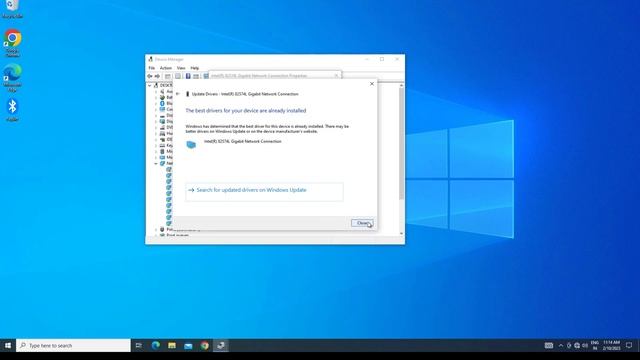Collapse the Network adapters category
This screenshot has width=640, height=360.
[x=156, y=163]
